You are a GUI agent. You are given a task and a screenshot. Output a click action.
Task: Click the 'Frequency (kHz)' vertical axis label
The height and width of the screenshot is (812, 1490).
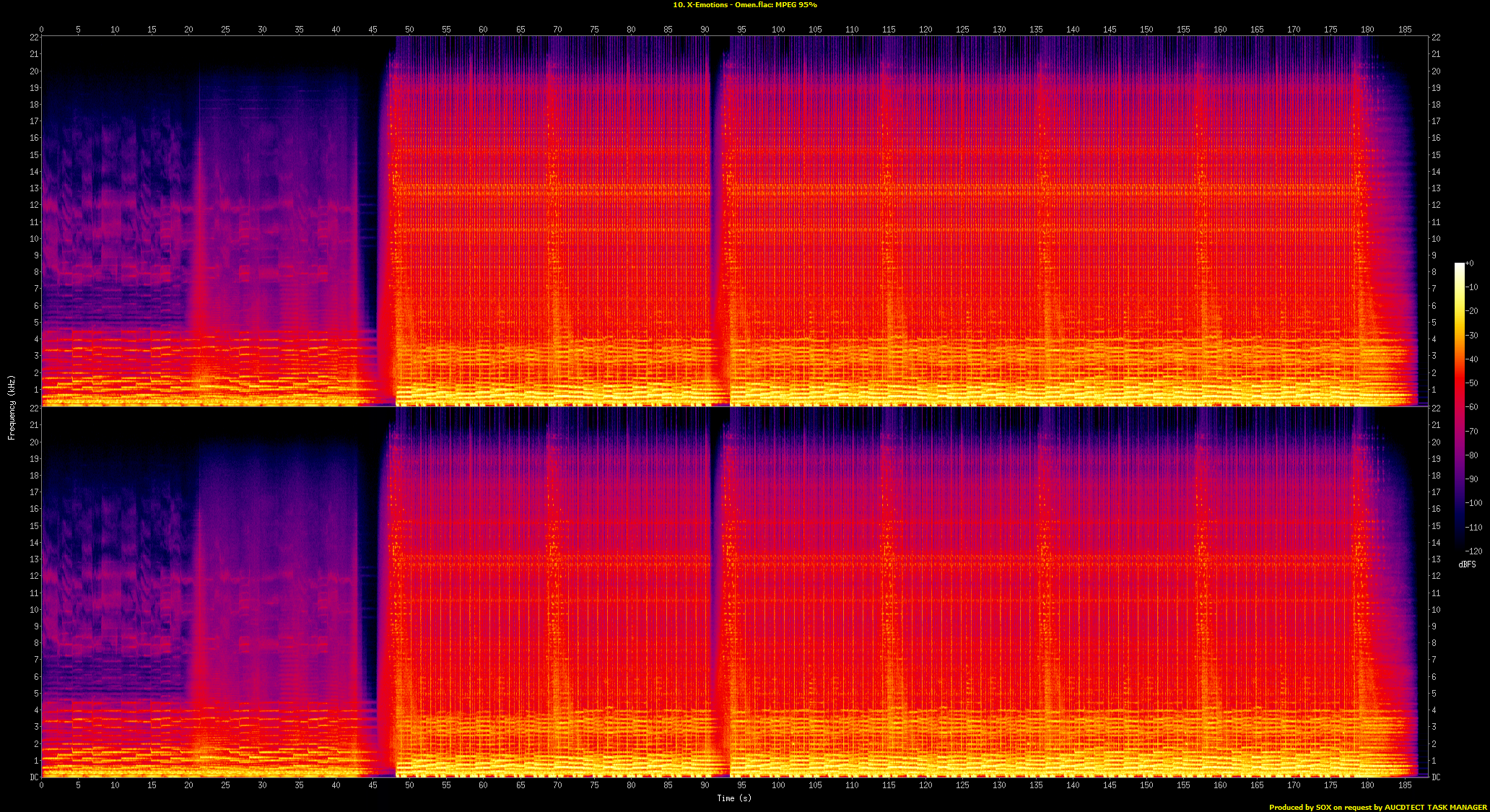[x=12, y=407]
